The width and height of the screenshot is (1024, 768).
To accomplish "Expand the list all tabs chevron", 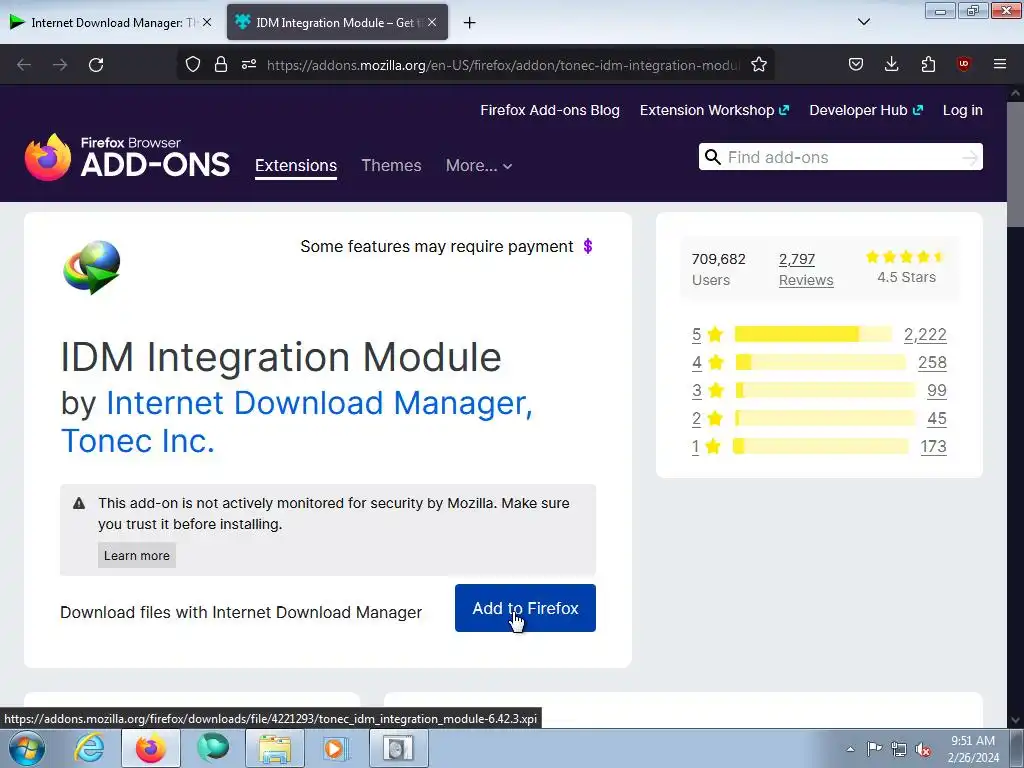I will (x=863, y=22).
